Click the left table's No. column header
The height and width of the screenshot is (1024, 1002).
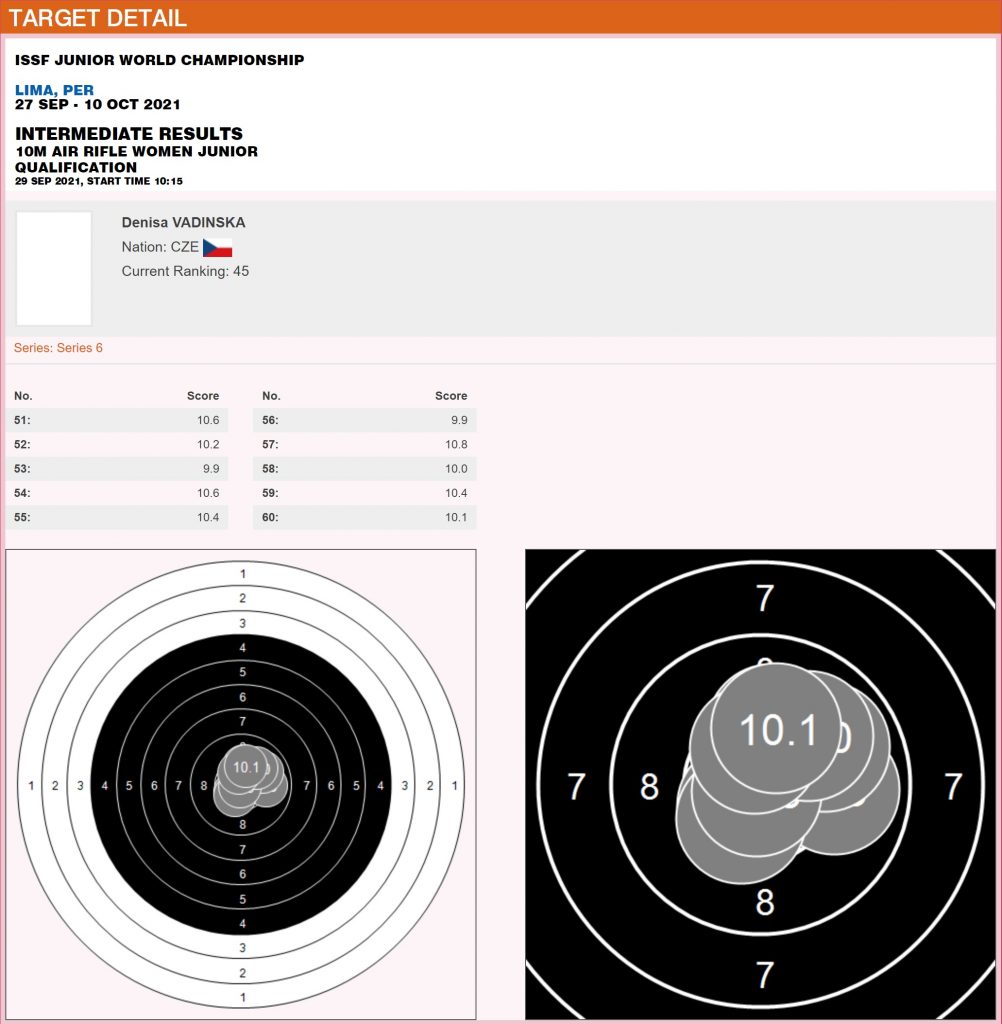[x=23, y=396]
